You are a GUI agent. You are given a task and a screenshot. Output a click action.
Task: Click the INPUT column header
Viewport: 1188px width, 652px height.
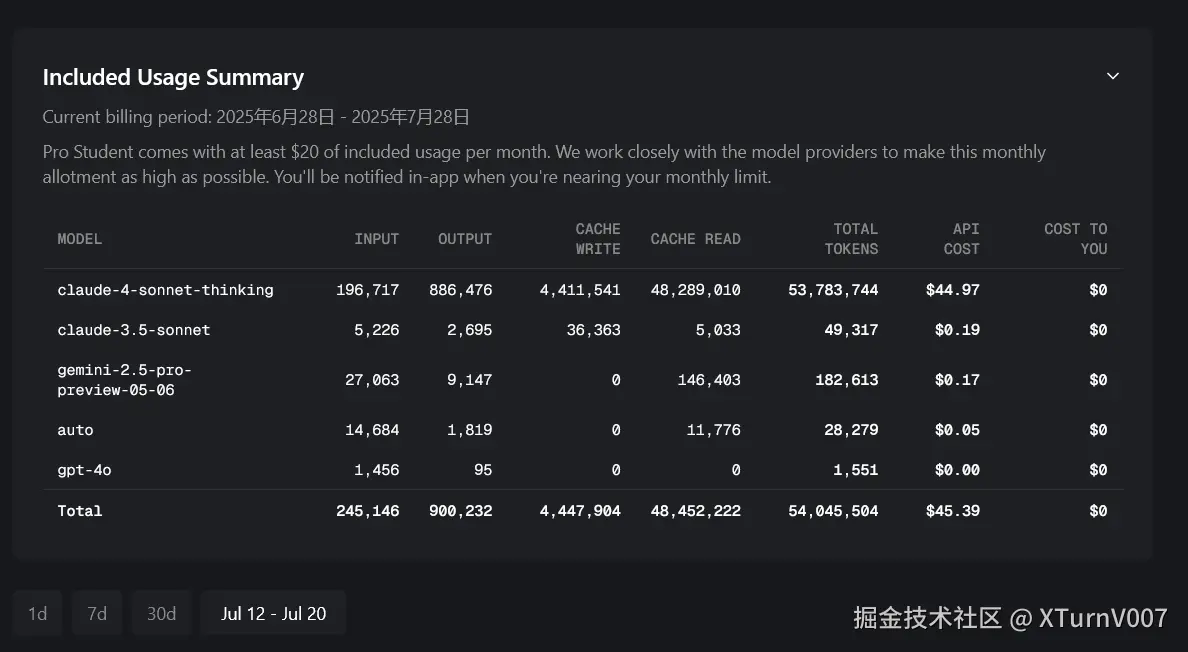[376, 239]
